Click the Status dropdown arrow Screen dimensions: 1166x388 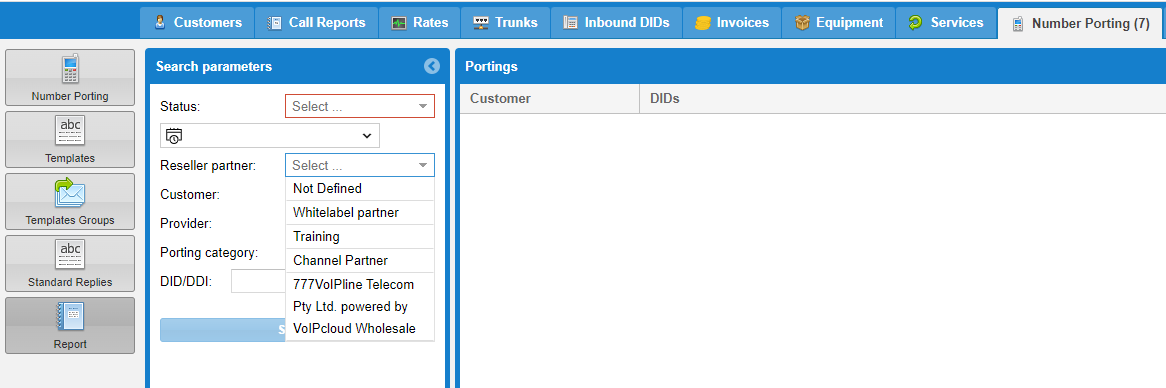coord(422,106)
